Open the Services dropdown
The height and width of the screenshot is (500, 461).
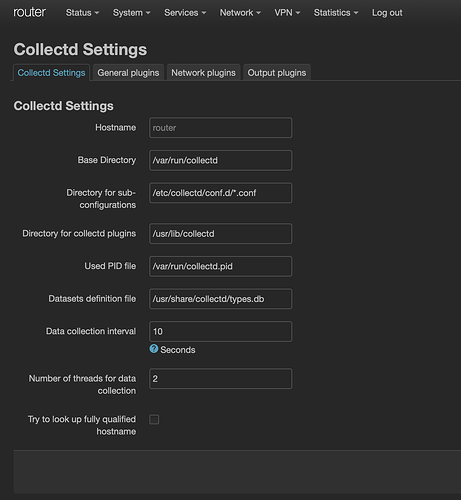(x=185, y=13)
